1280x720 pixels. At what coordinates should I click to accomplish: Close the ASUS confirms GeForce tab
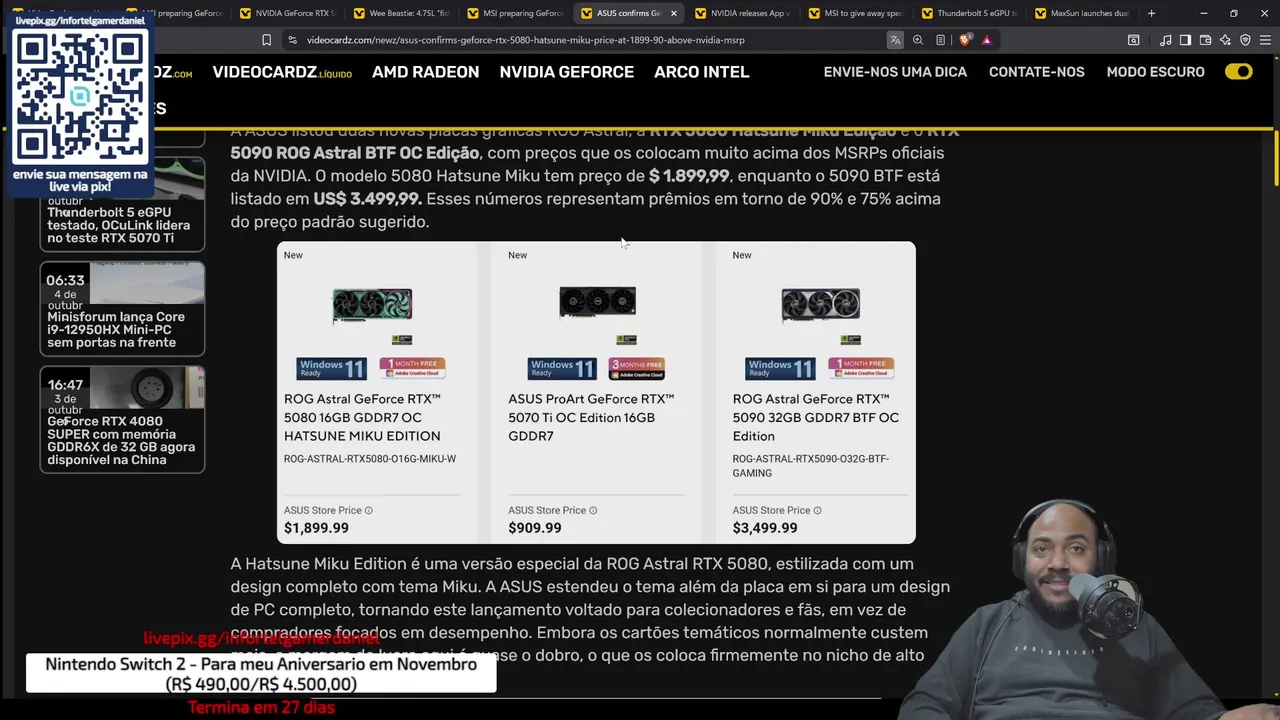[x=673, y=13]
